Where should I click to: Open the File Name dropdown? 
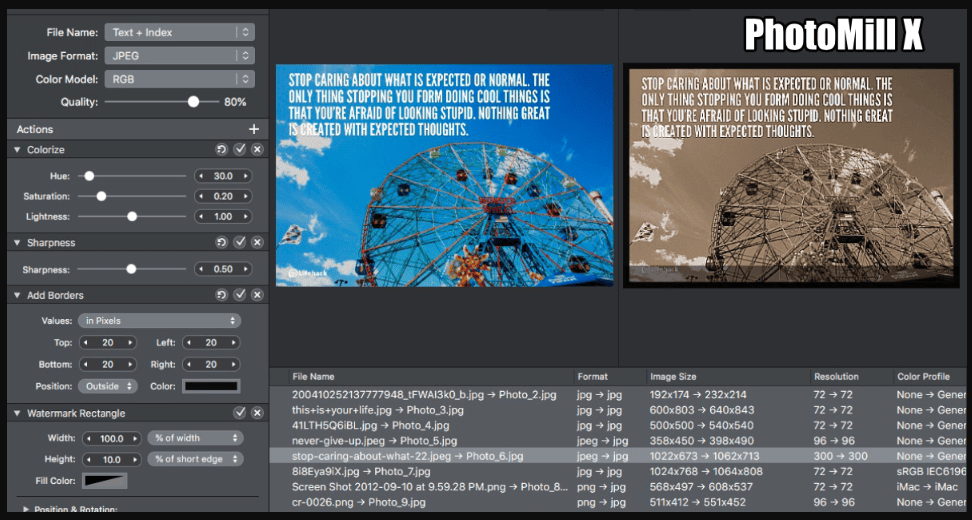tap(180, 32)
